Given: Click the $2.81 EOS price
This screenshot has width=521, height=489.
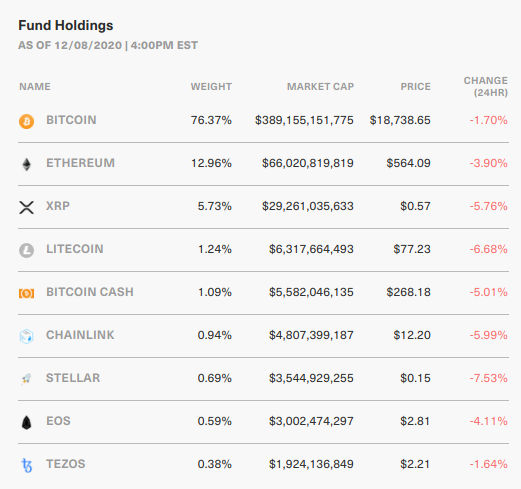Looking at the screenshot, I should (415, 421).
